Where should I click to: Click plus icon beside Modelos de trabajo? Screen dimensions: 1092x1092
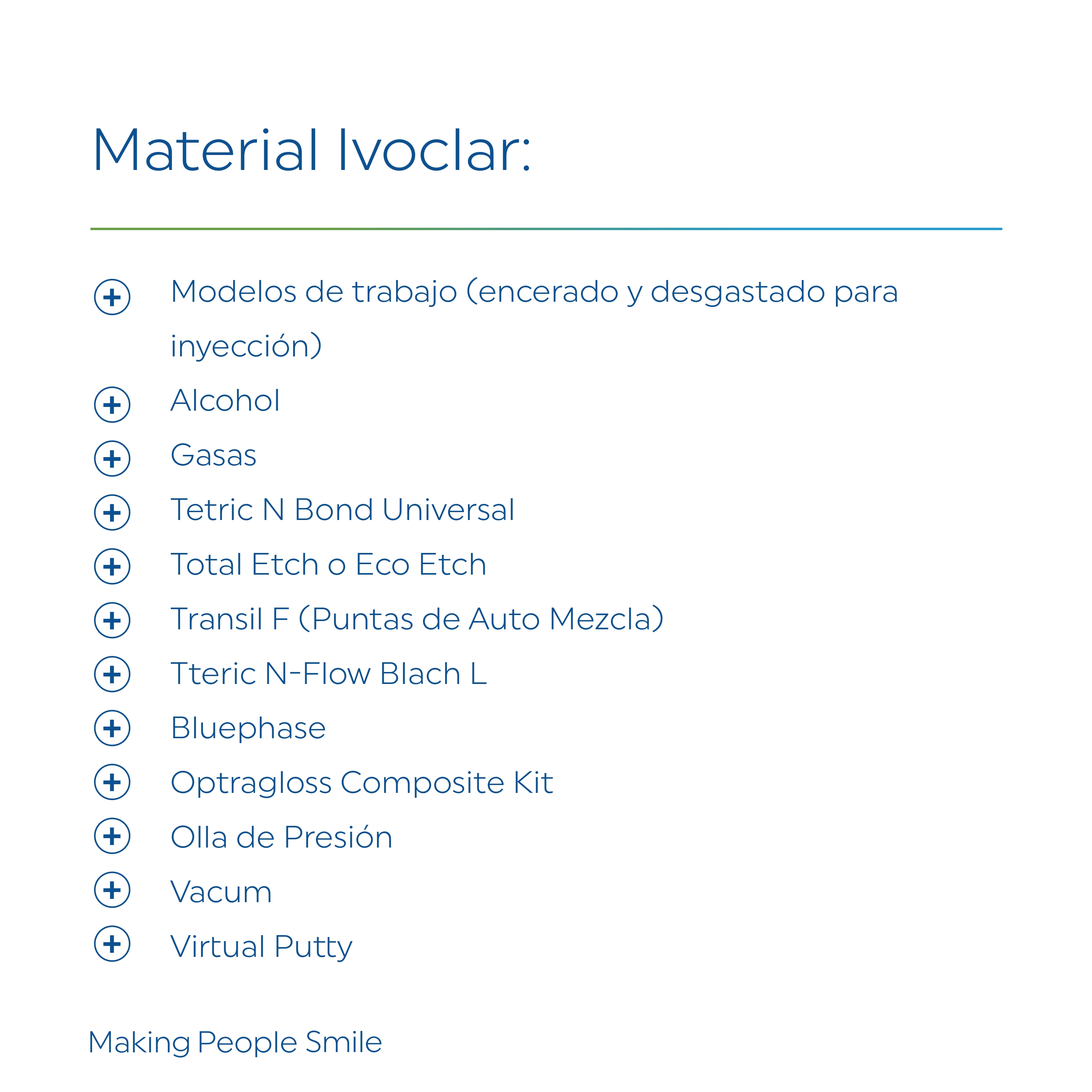[112, 297]
